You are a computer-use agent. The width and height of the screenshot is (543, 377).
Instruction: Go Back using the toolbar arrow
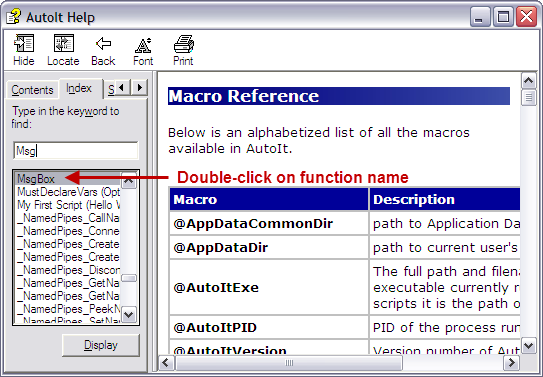[x=103, y=50]
